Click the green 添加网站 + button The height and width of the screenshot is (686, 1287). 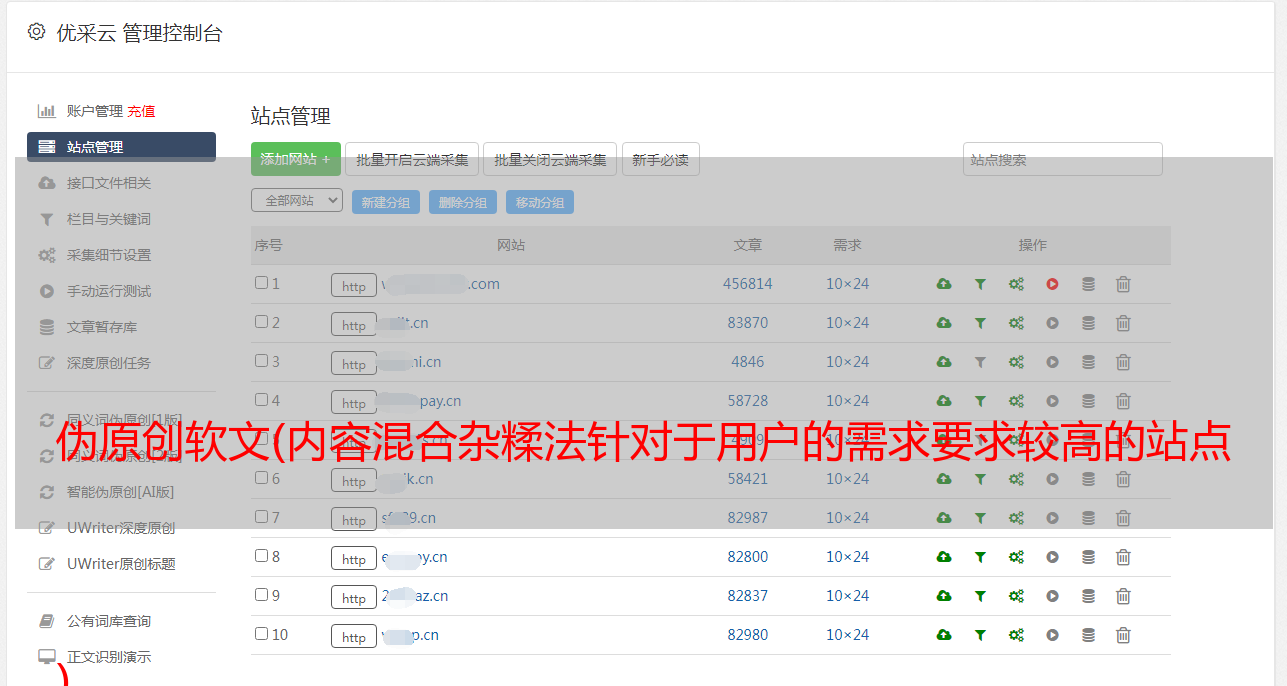click(296, 159)
